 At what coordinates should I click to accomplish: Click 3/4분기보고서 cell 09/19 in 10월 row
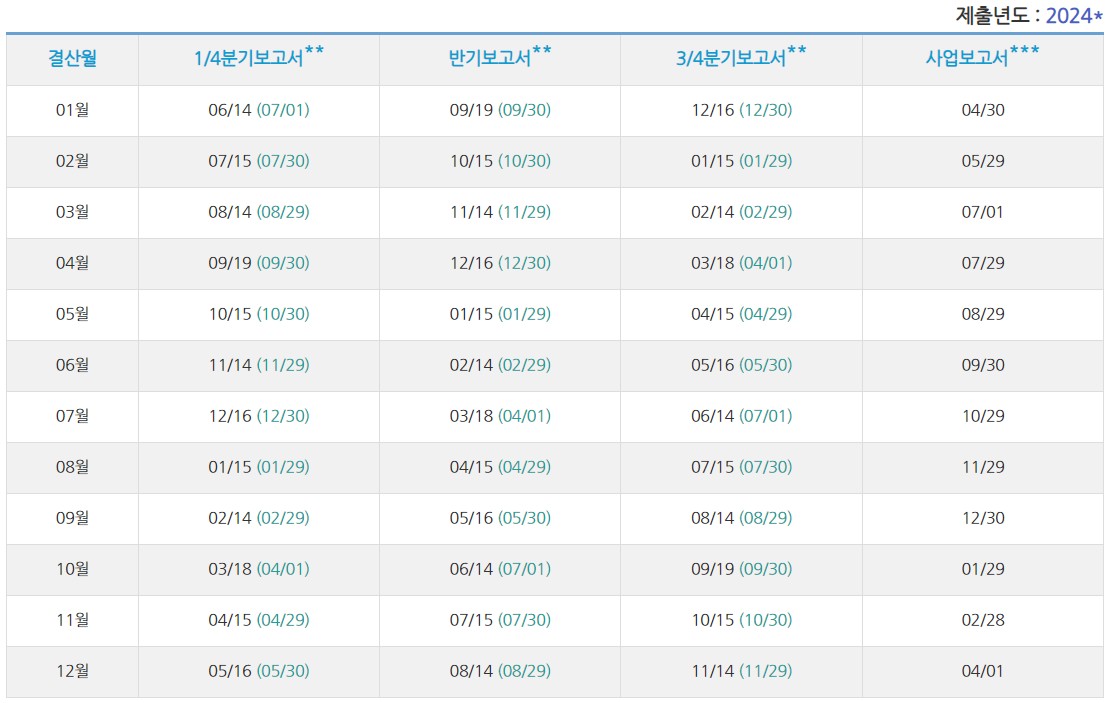(x=741, y=568)
